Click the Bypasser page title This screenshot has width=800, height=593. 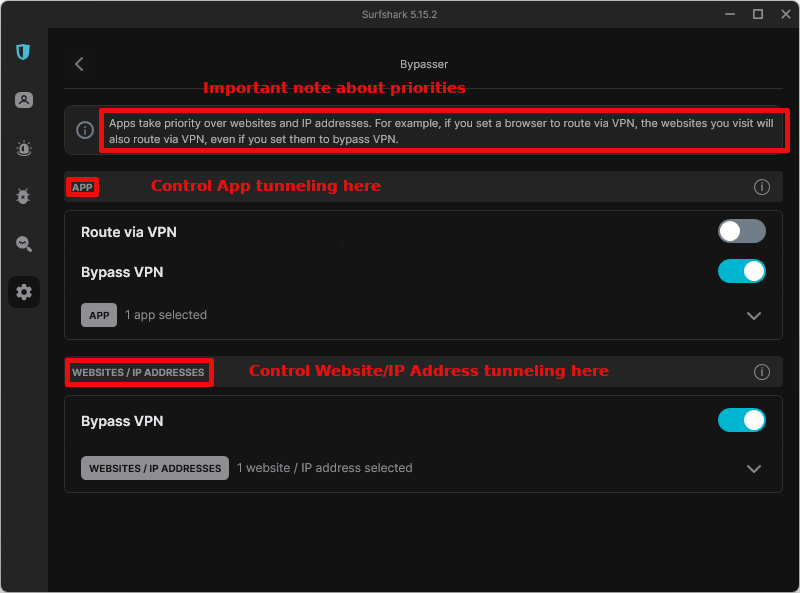coord(424,64)
